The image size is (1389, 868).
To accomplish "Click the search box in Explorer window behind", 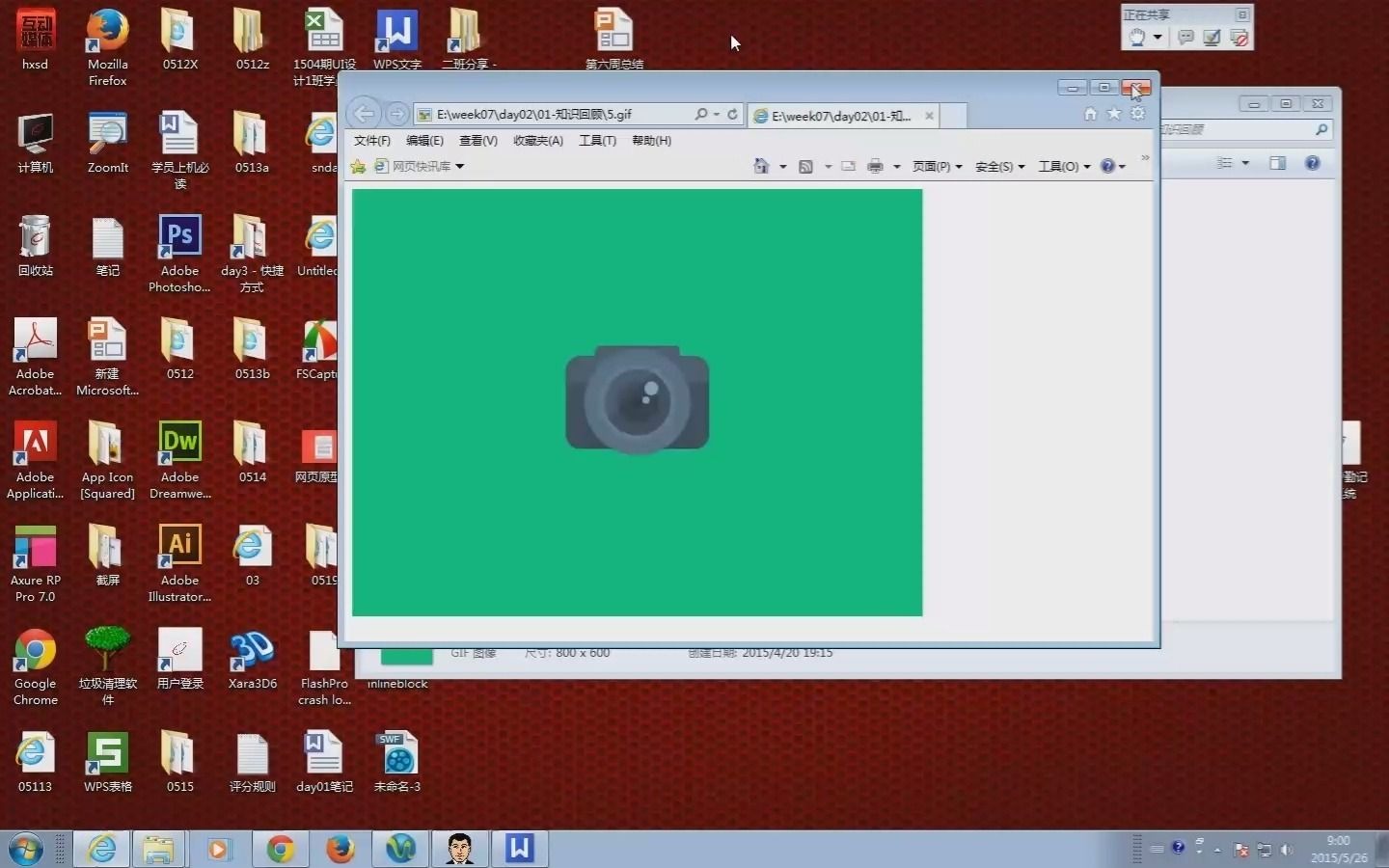I will coord(1246,129).
